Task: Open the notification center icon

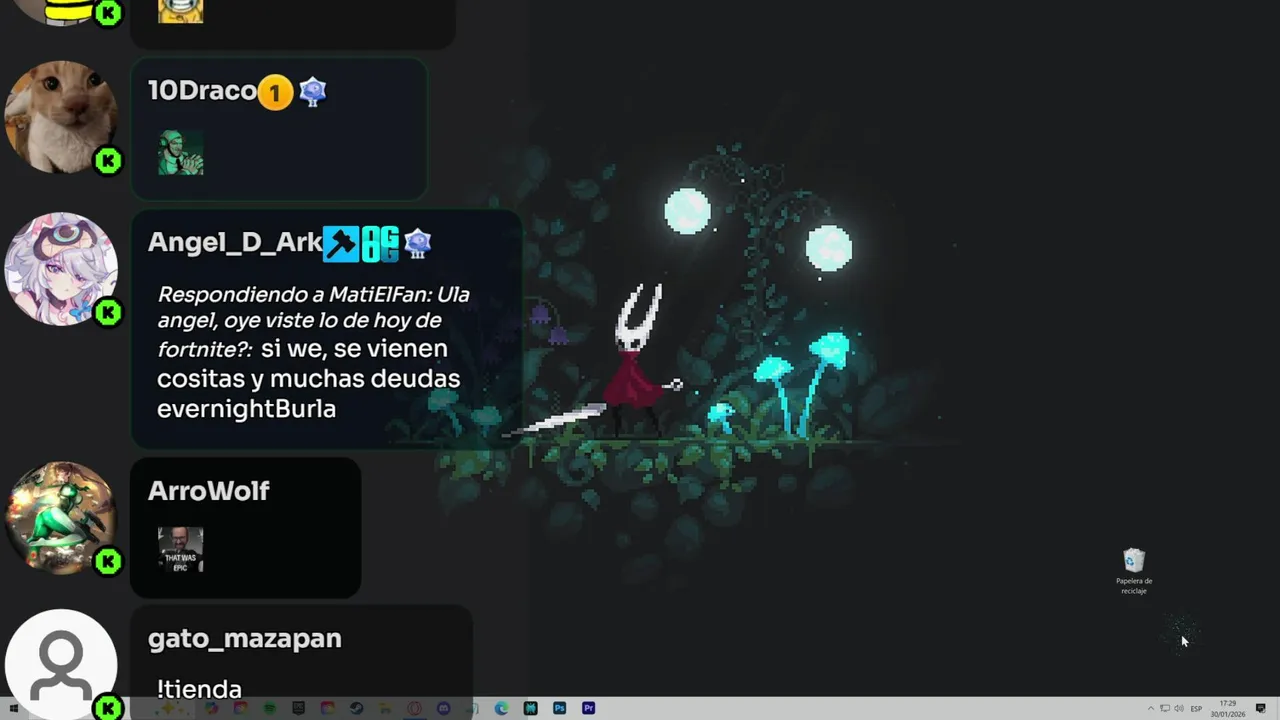Action: click(x=1260, y=708)
